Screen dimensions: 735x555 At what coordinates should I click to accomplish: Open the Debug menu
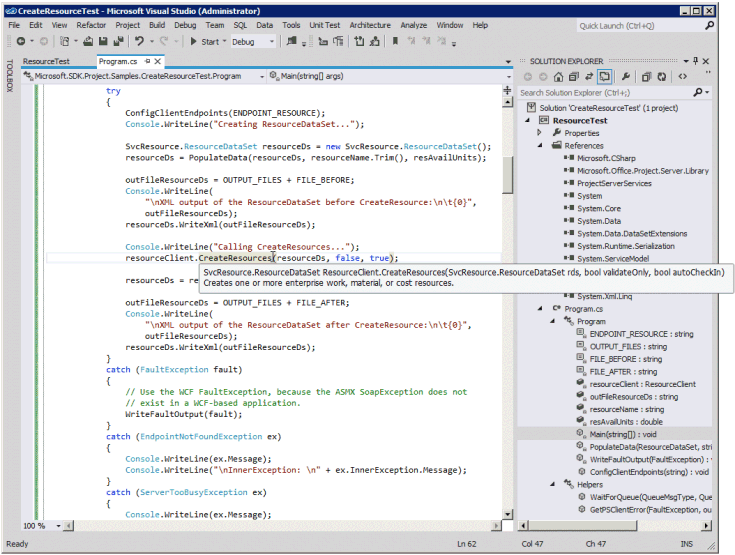pos(185,25)
